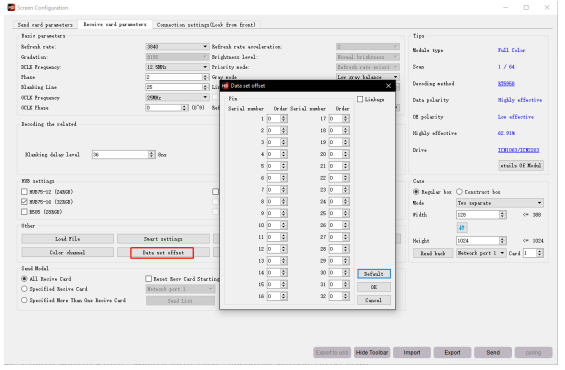Click the Color channel button
565x370 pixels.
coord(67,253)
